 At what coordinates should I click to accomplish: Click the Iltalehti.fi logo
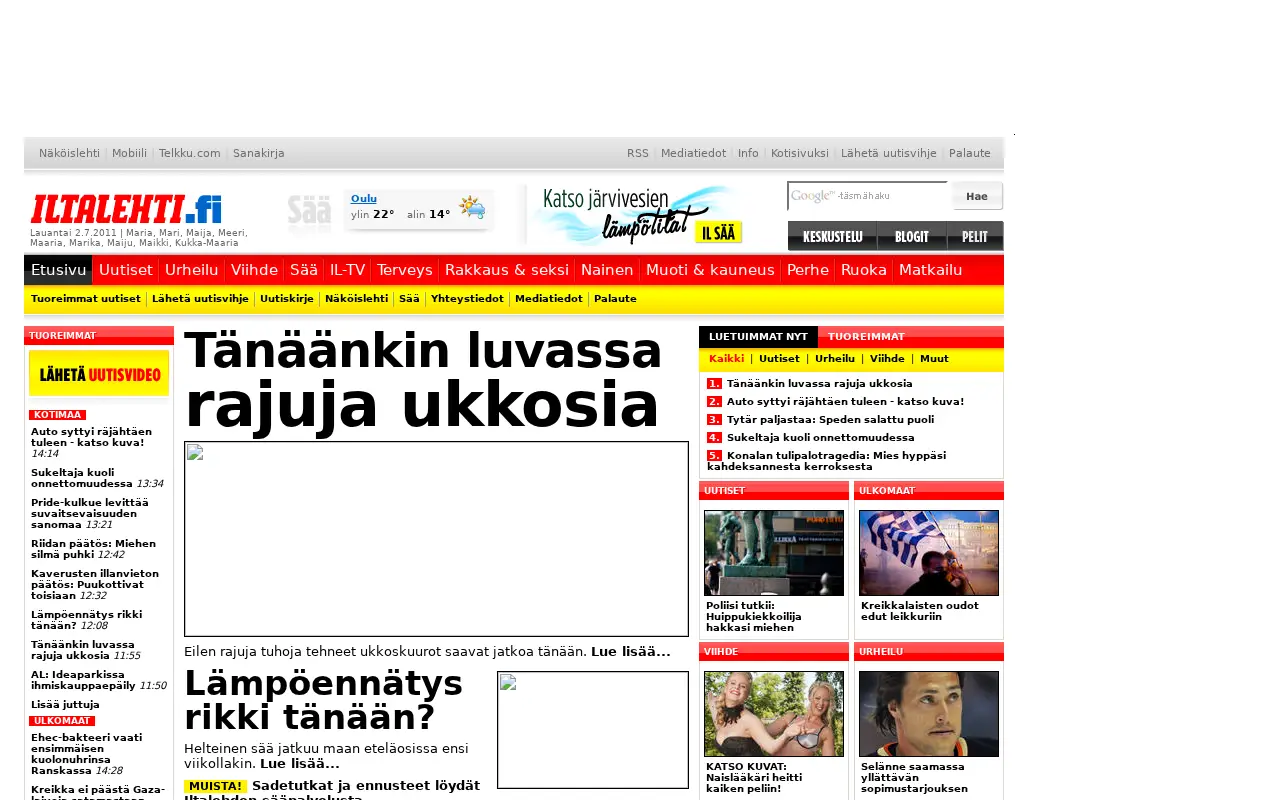126,209
